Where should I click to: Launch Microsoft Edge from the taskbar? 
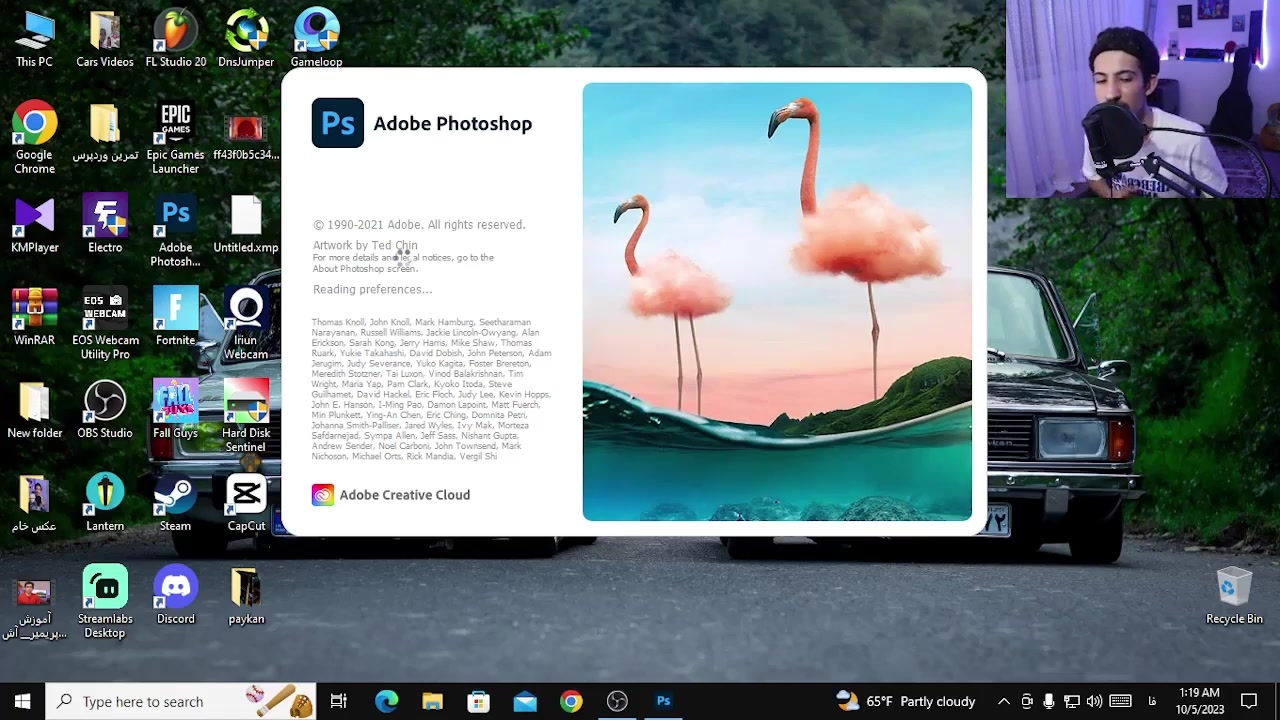386,701
